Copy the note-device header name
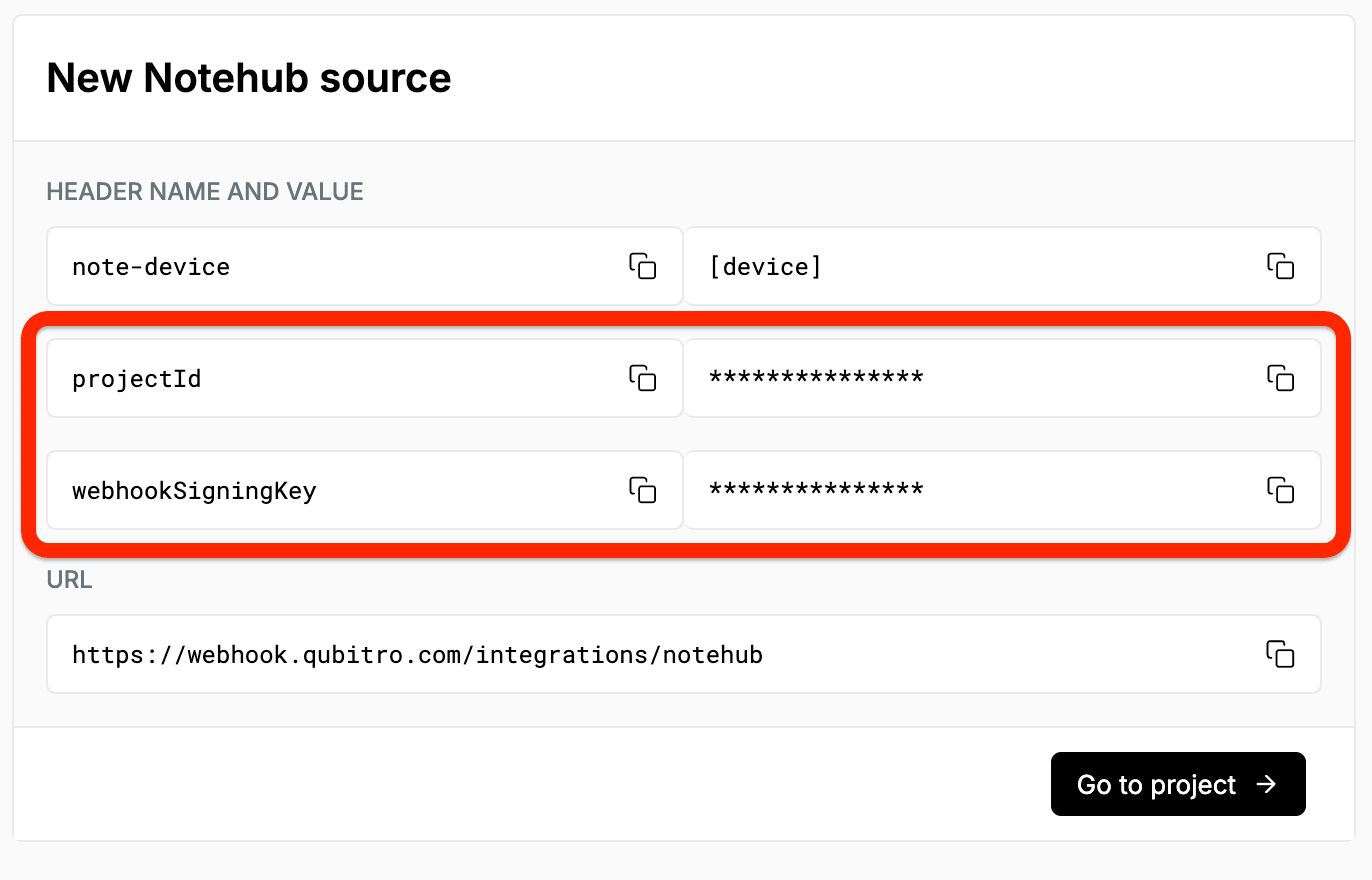Screen dimensions: 1372x880 (x=642, y=266)
